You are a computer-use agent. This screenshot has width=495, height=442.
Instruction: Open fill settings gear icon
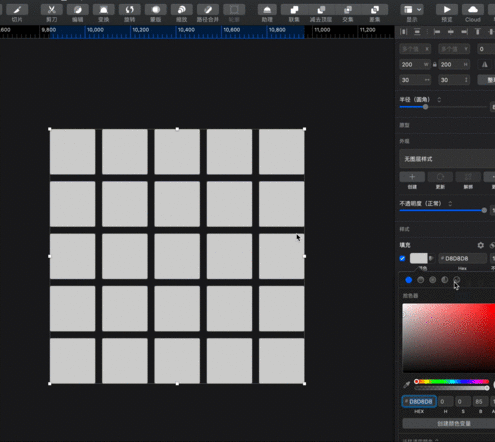click(x=480, y=245)
